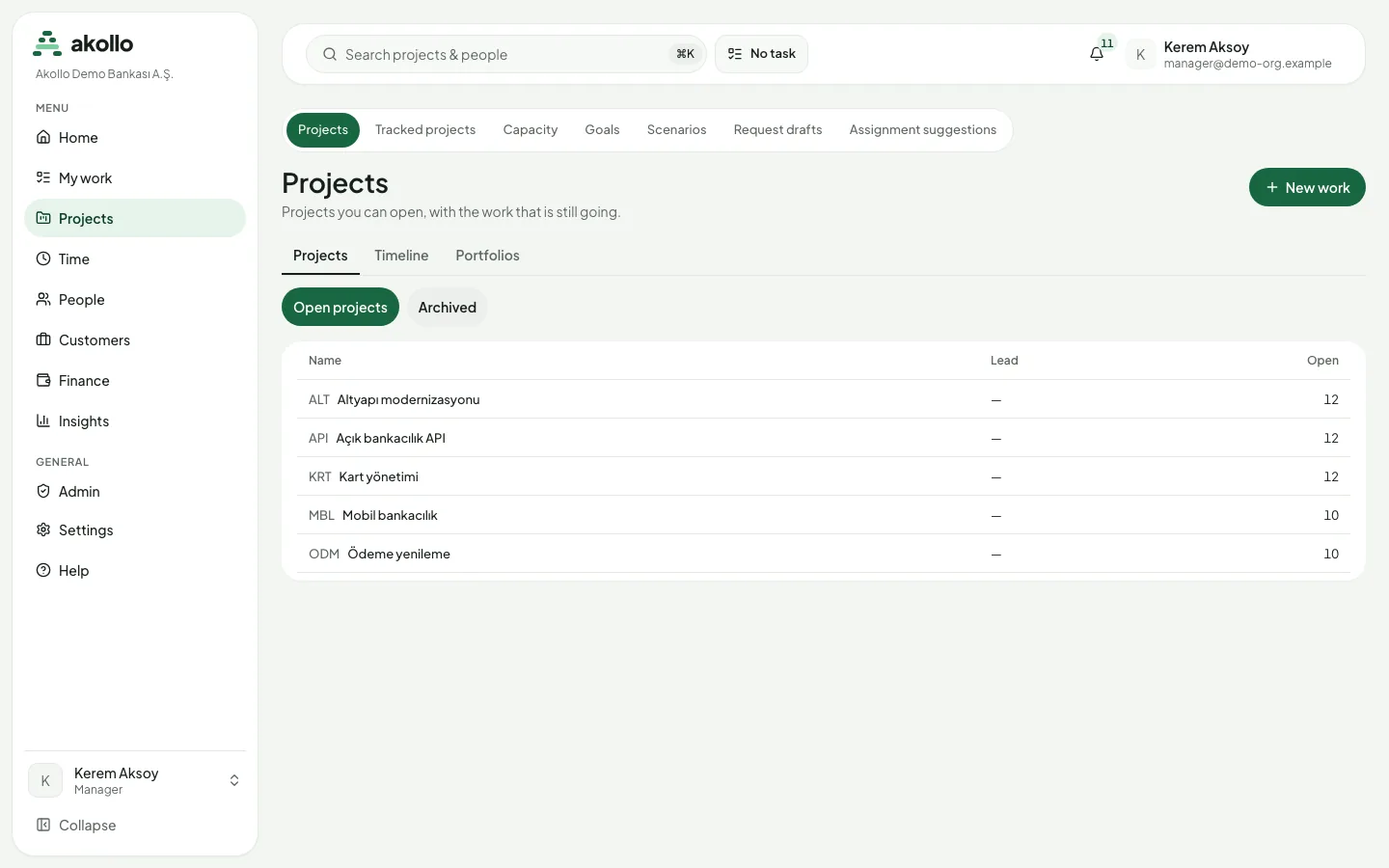Switch to the Timeline sub-tab

coord(401,256)
